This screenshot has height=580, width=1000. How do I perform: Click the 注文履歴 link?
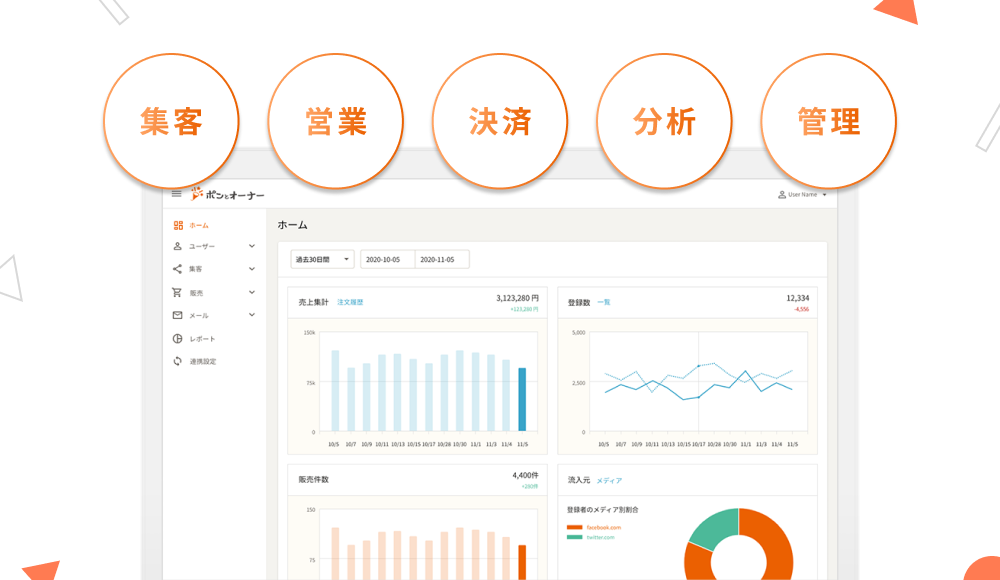pyautogui.click(x=350, y=301)
